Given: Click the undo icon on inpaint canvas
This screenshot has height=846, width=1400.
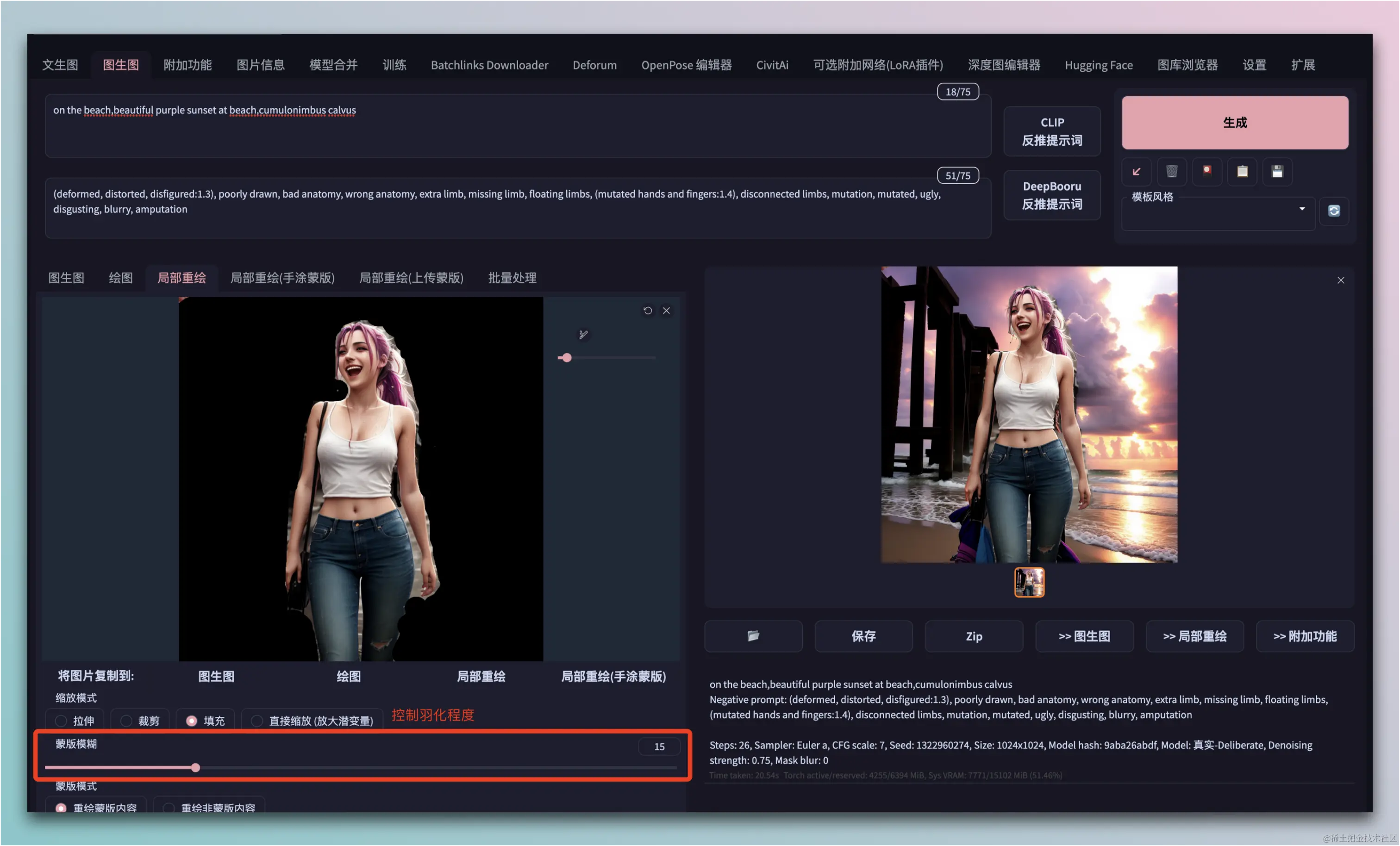Looking at the screenshot, I should click(x=647, y=311).
